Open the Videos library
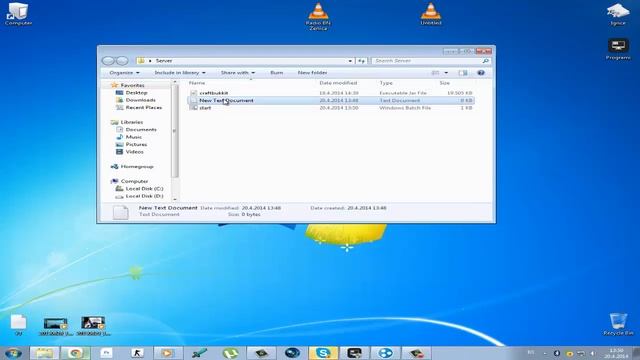Viewport: 640px width, 360px height. (134, 151)
